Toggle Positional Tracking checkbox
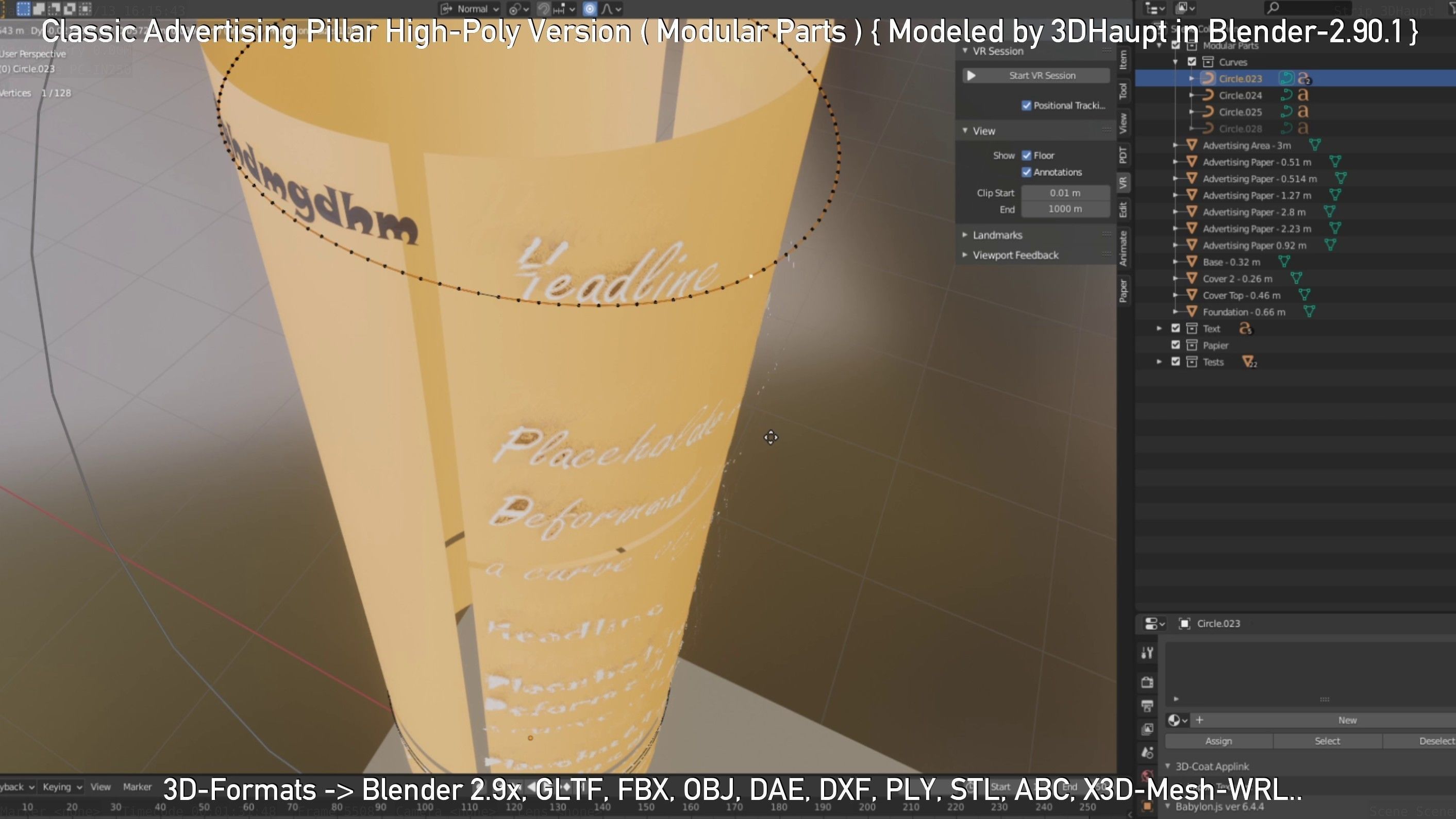This screenshot has width=1456, height=819. point(1027,106)
